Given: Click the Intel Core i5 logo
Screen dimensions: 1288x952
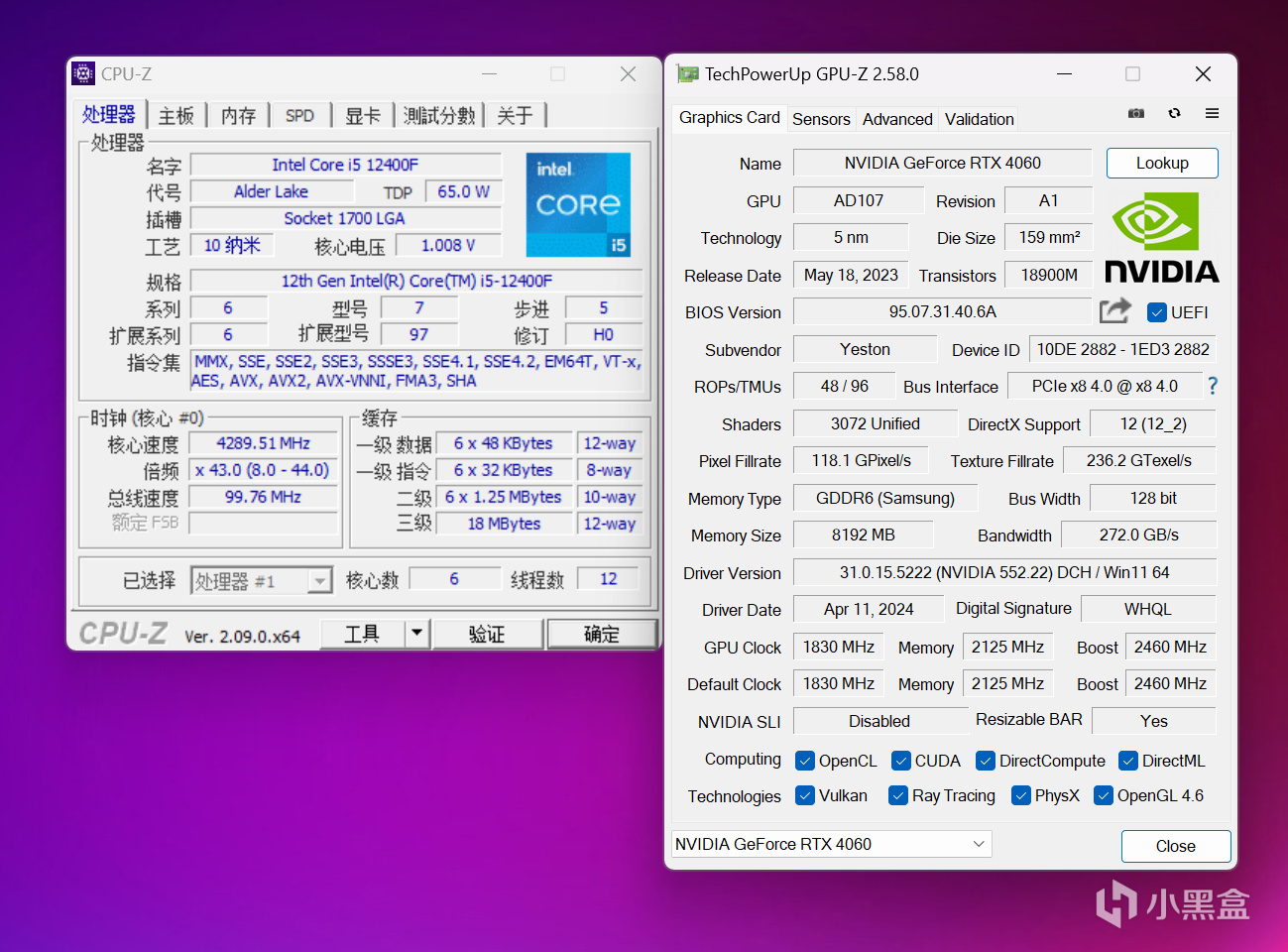Looking at the screenshot, I should tap(578, 205).
